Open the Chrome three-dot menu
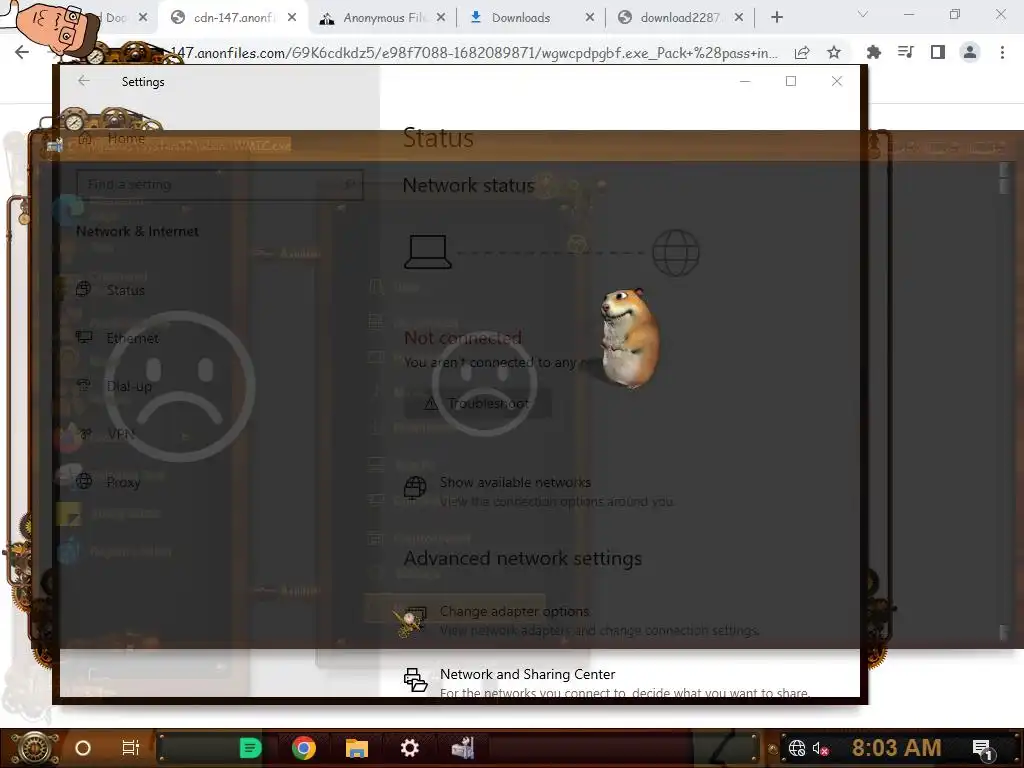The height and width of the screenshot is (768, 1024). 1002,52
